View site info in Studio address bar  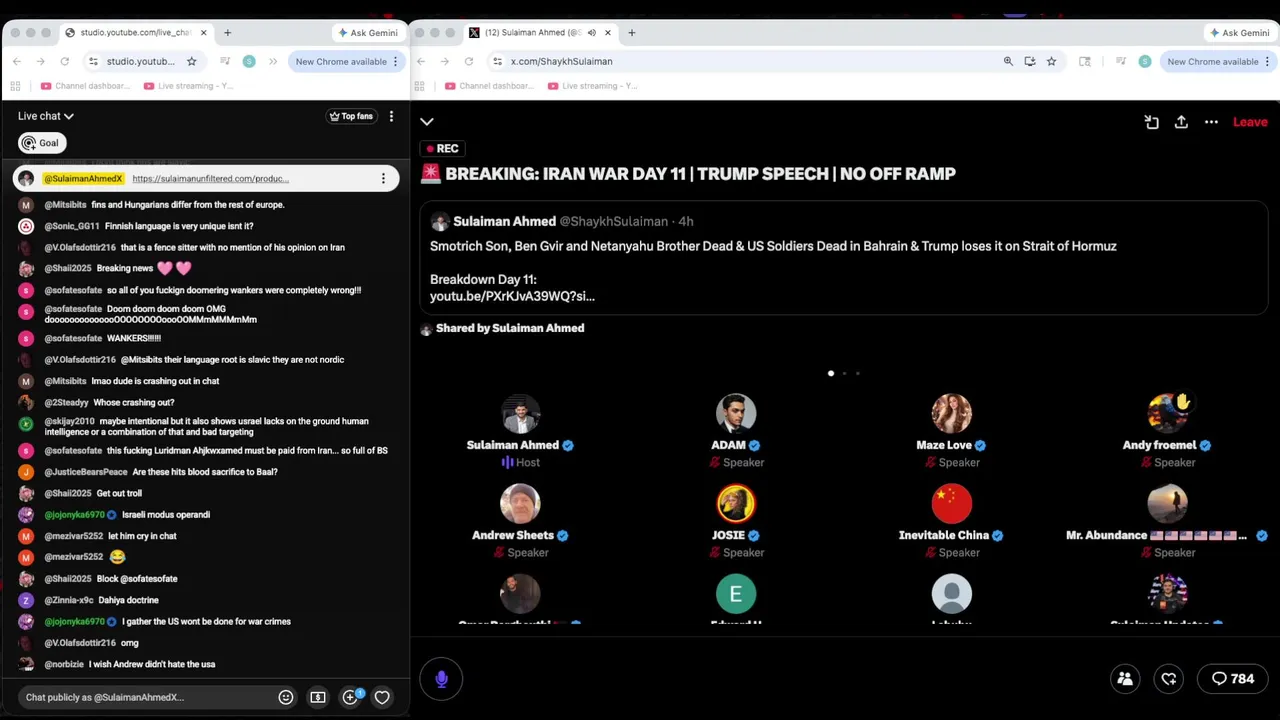[x=93, y=61]
